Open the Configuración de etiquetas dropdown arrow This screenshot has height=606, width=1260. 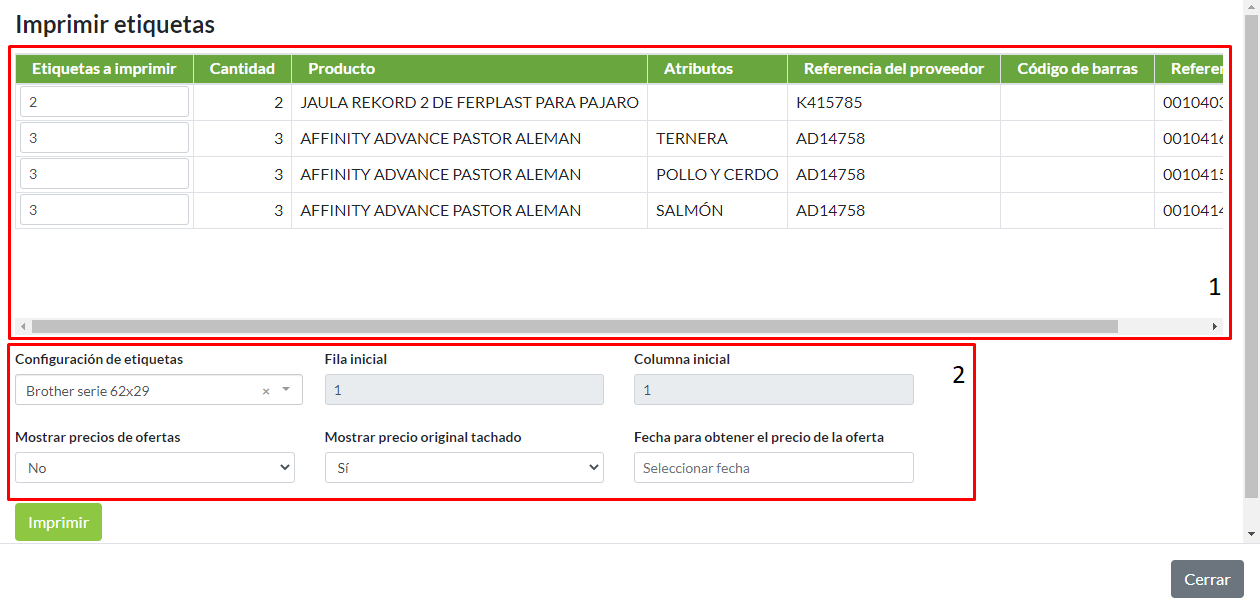pos(286,390)
